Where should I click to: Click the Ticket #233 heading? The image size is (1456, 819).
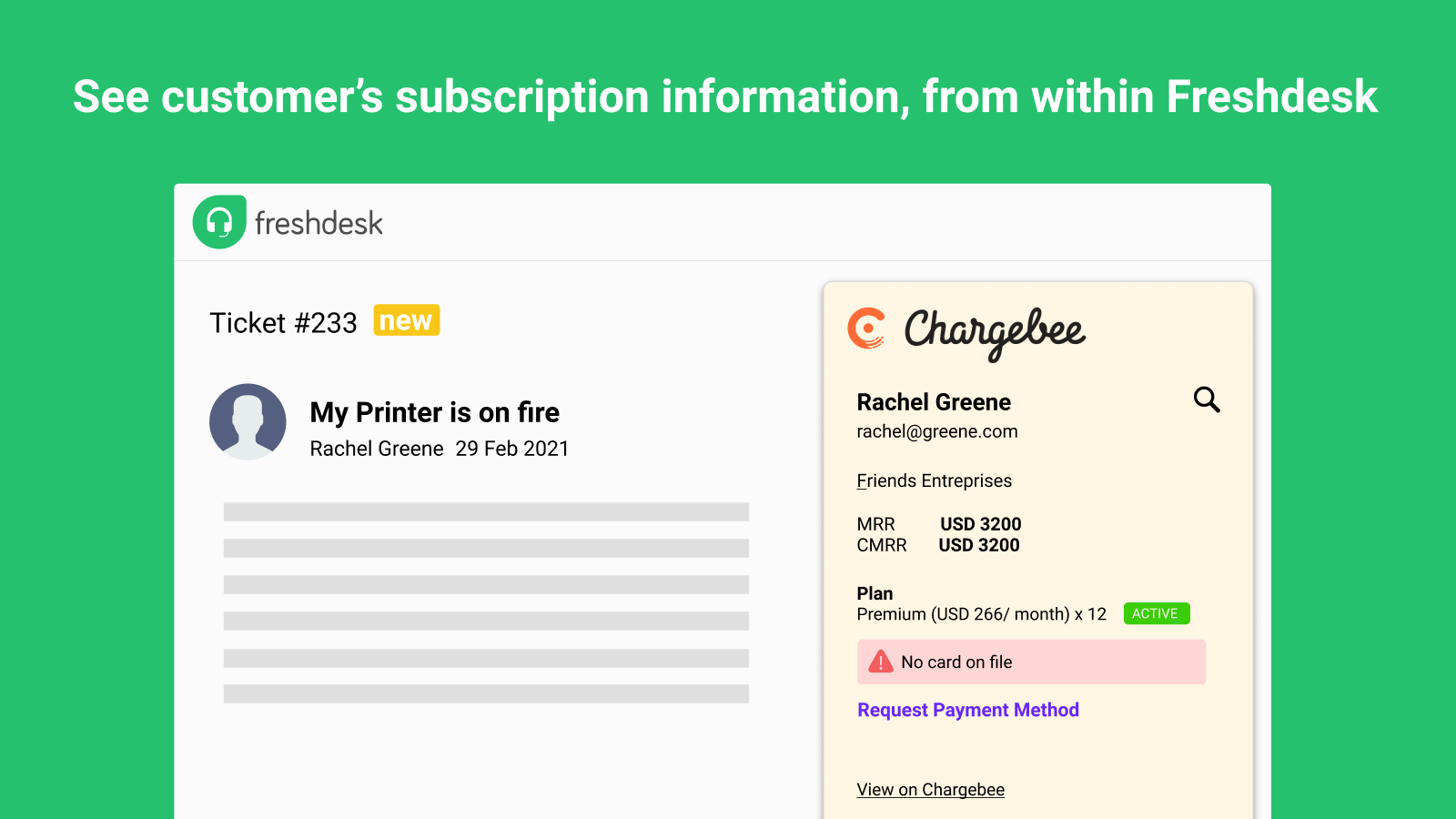283,323
